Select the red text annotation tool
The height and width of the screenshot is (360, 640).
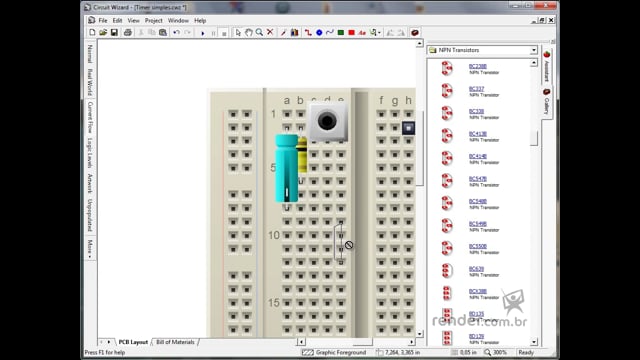coord(362,33)
